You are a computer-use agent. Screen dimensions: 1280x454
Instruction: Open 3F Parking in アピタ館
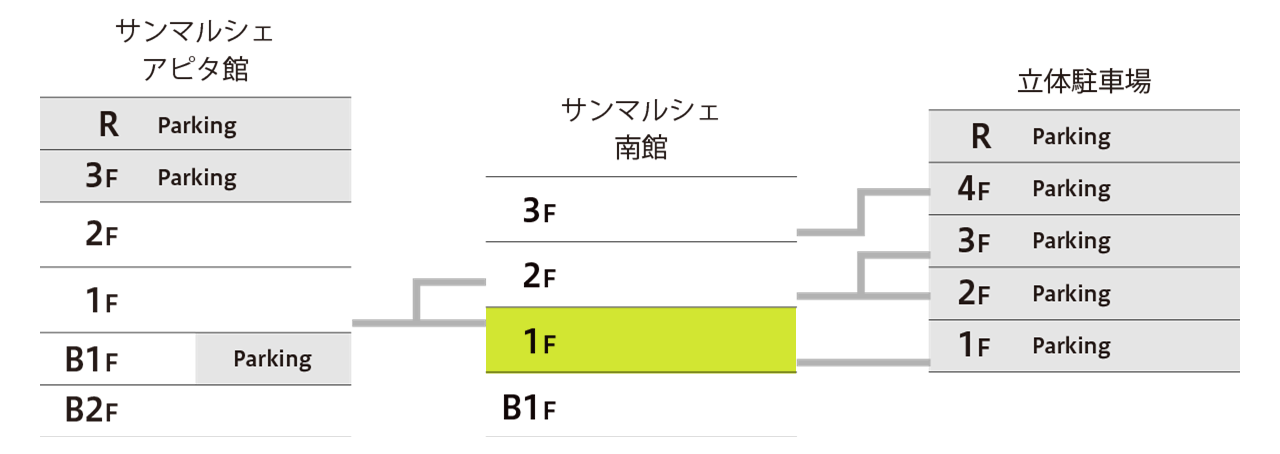point(196,176)
